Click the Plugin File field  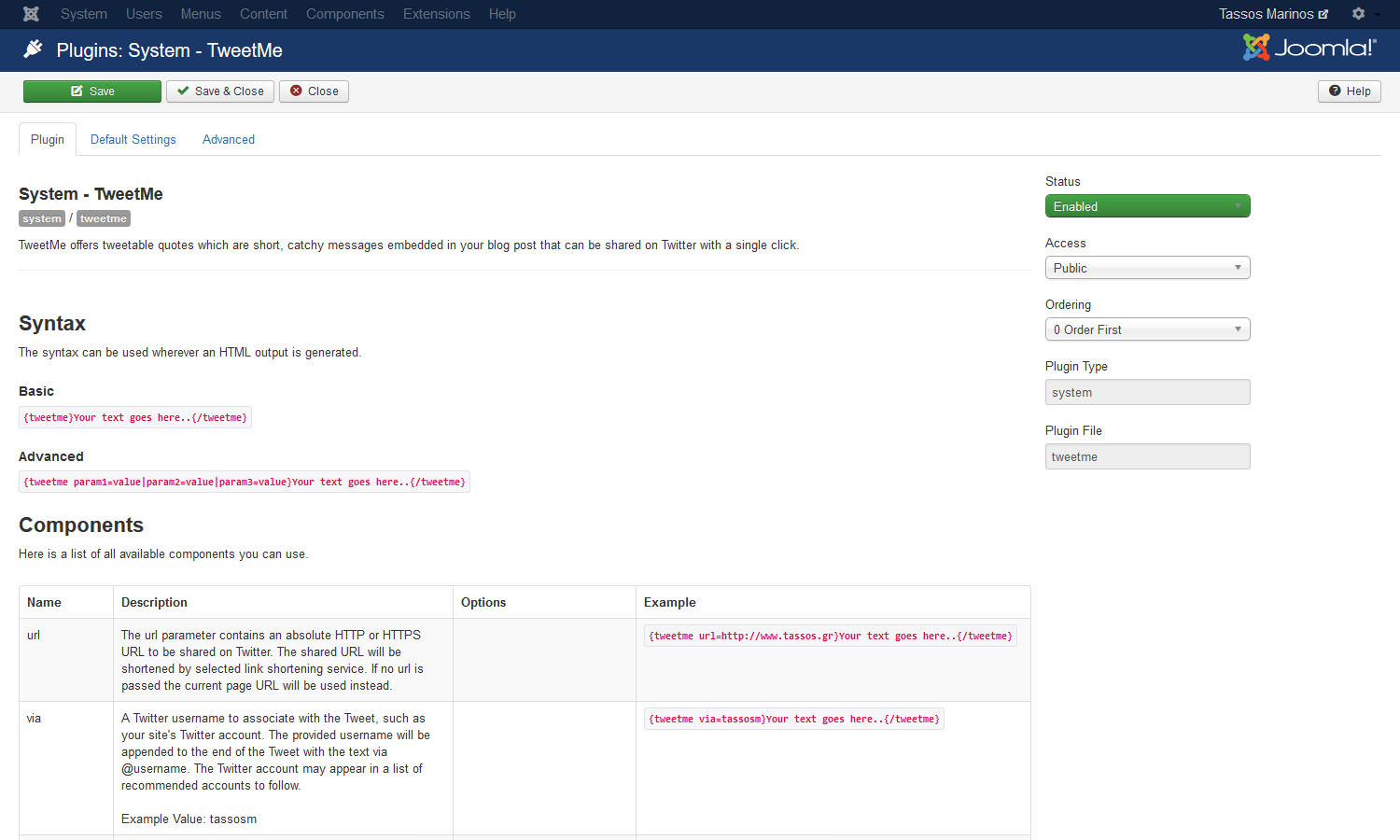pos(1148,456)
